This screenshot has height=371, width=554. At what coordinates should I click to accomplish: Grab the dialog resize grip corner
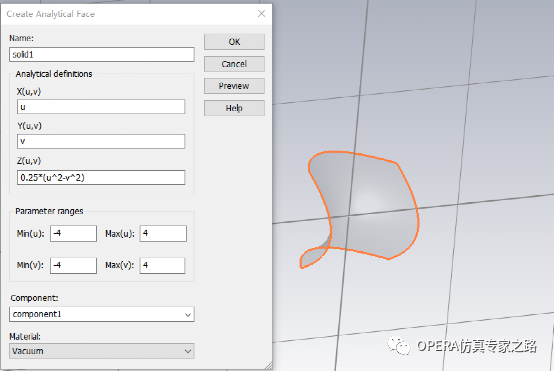[269, 365]
